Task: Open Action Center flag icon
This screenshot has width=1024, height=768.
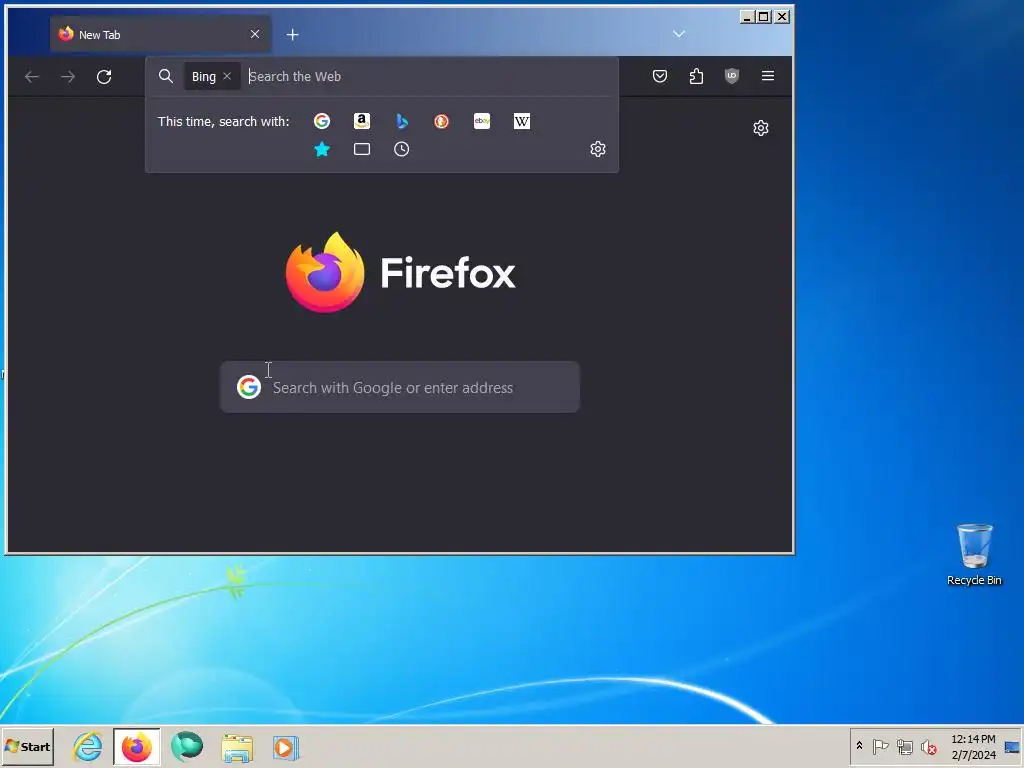Action: pyautogui.click(x=880, y=746)
